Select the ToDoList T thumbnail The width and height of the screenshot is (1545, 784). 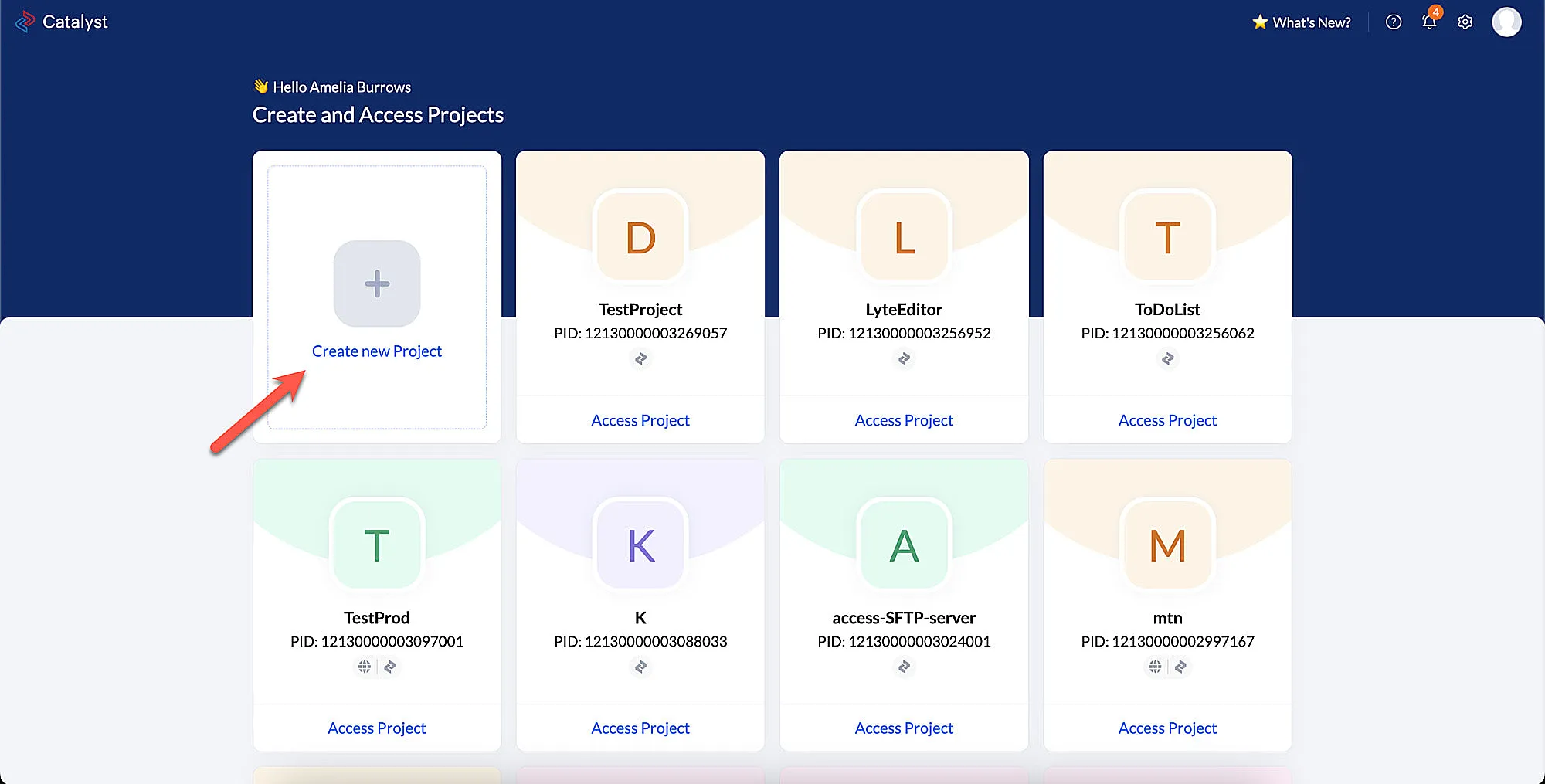[1167, 237]
